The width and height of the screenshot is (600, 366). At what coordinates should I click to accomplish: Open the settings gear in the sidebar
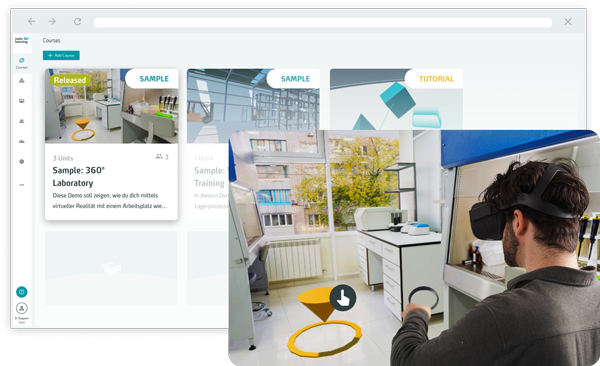pyautogui.click(x=22, y=162)
